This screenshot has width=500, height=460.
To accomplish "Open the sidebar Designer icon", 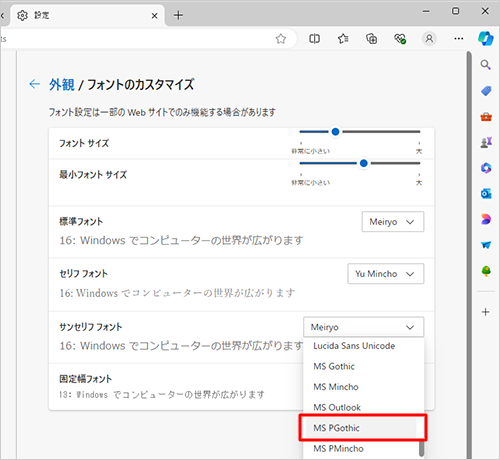I will point(486,219).
